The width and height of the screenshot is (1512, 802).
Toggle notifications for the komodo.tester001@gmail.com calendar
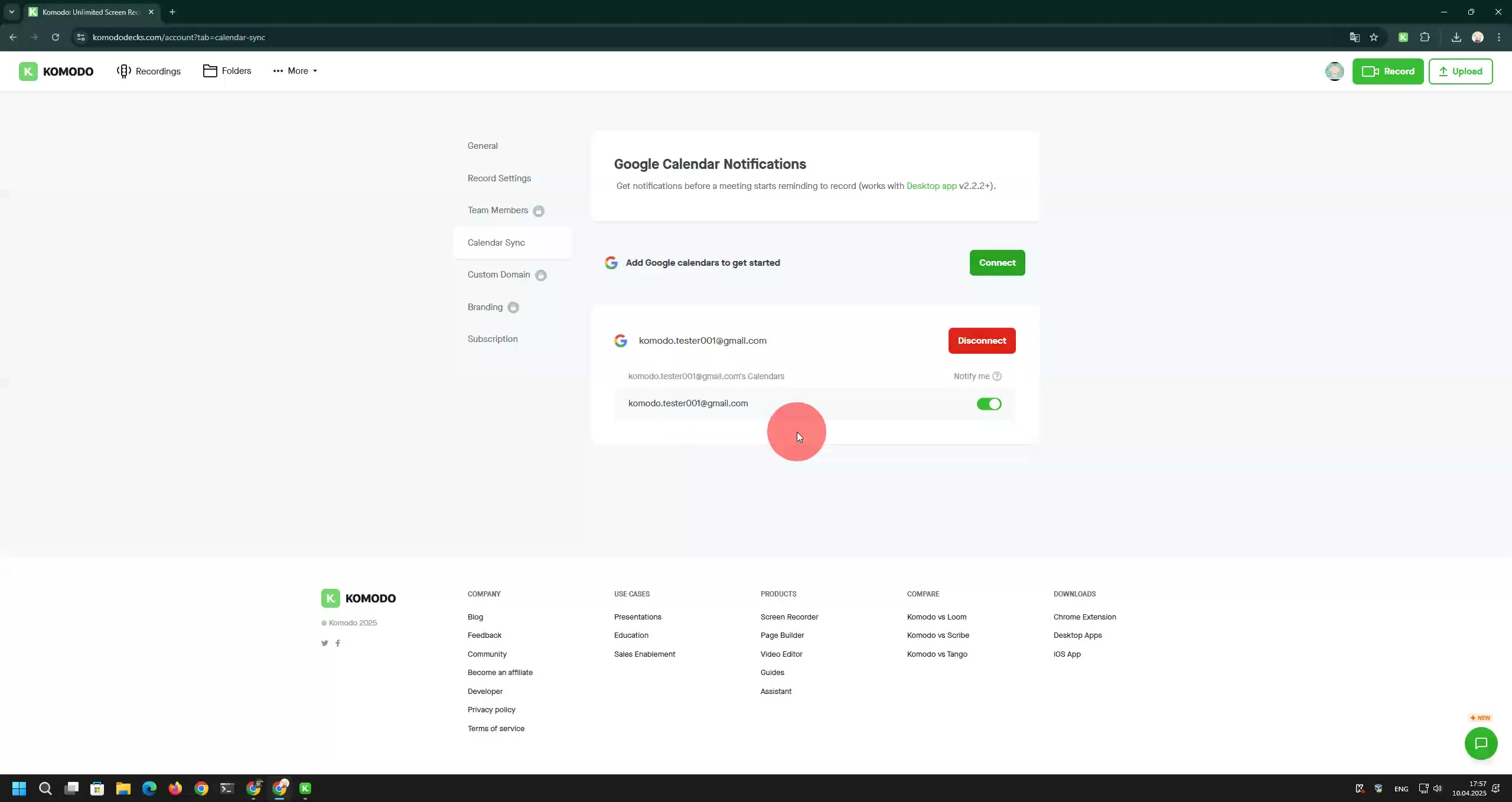[989, 404]
